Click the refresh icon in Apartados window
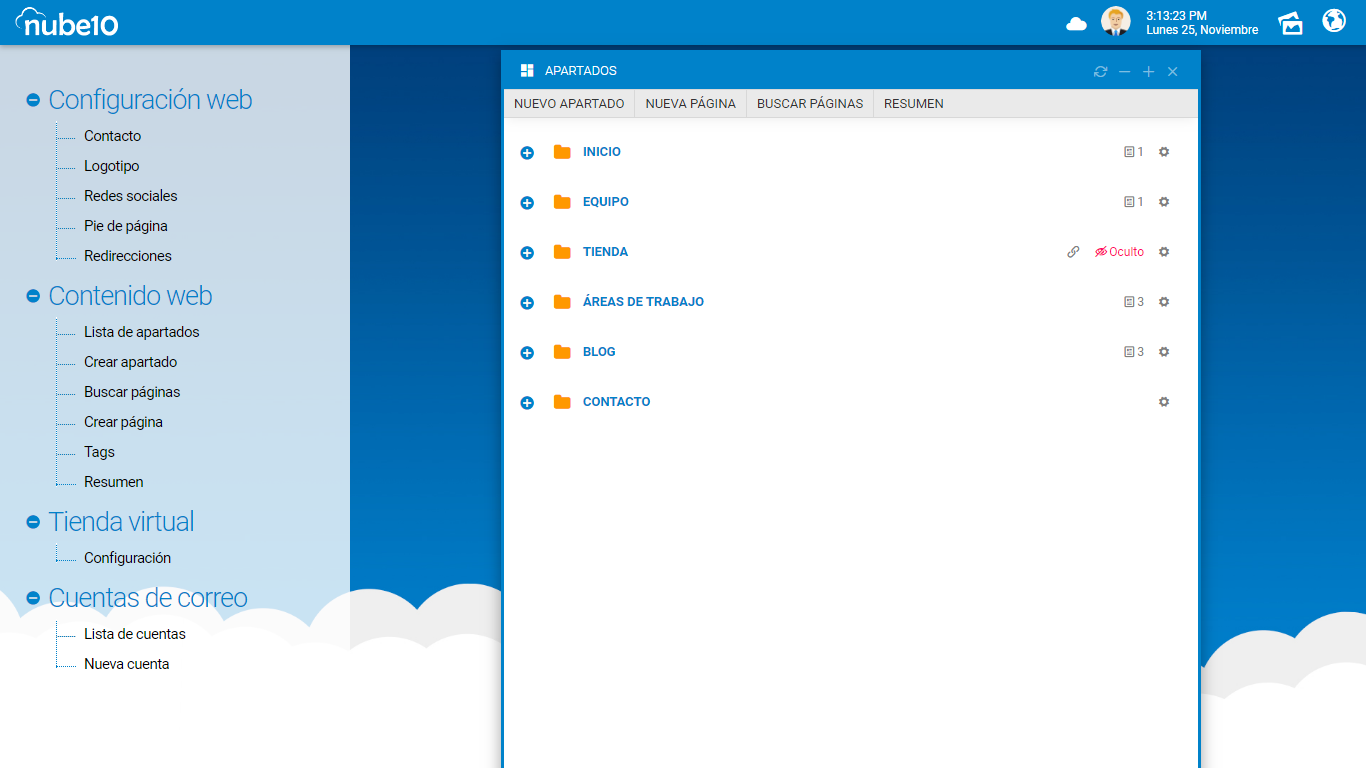 [x=1100, y=72]
